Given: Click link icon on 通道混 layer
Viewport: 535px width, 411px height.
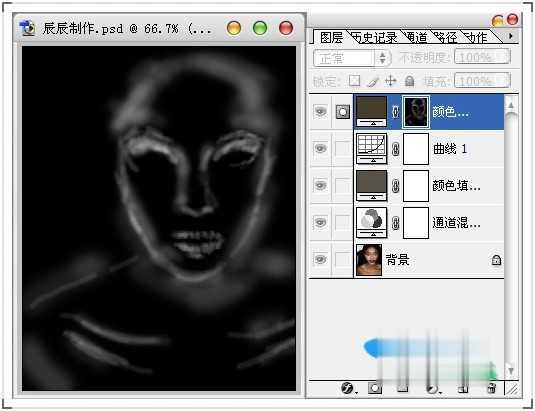Looking at the screenshot, I should (x=395, y=223).
